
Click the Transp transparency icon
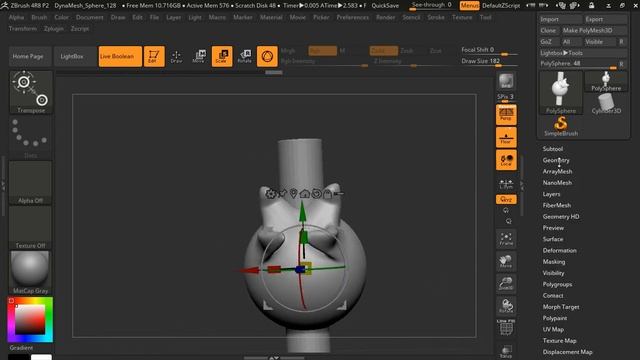pos(506,351)
